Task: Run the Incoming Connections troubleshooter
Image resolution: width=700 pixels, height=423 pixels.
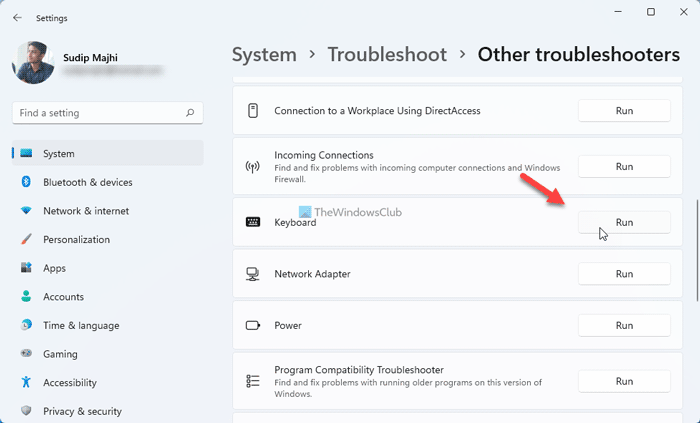Action: pos(624,166)
